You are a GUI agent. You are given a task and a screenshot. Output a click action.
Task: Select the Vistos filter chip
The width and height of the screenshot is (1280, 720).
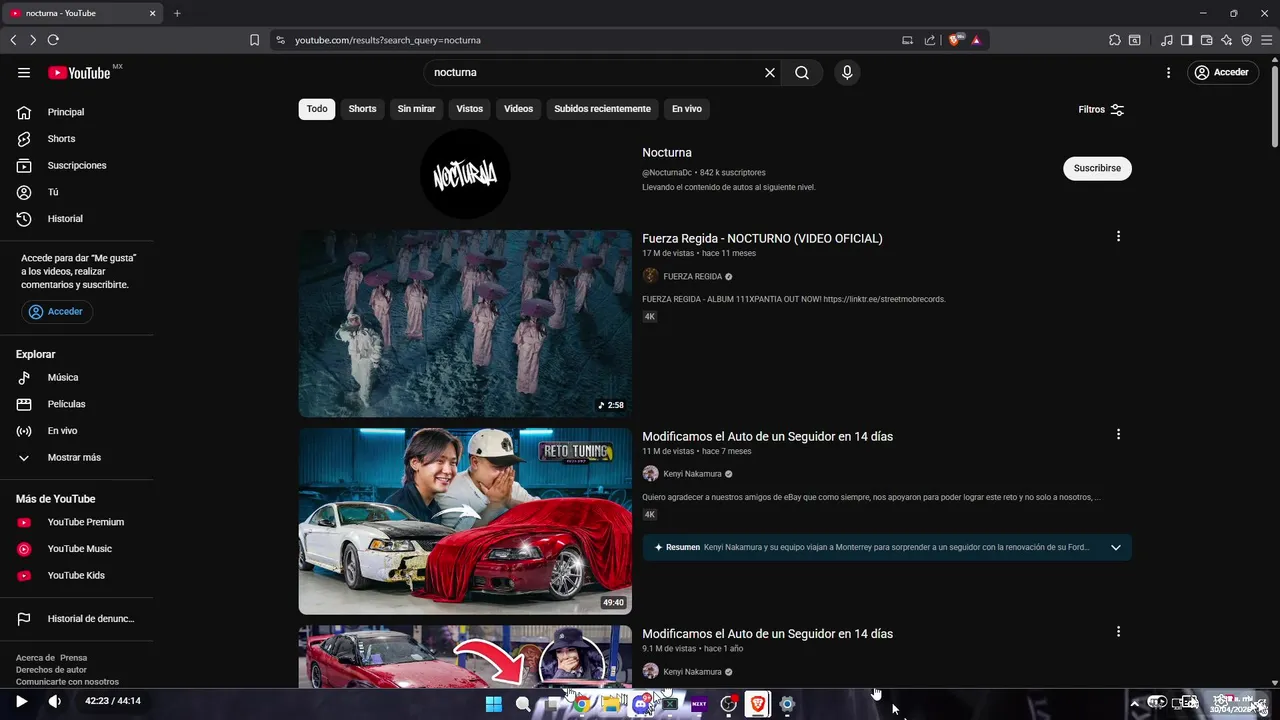[x=469, y=109]
